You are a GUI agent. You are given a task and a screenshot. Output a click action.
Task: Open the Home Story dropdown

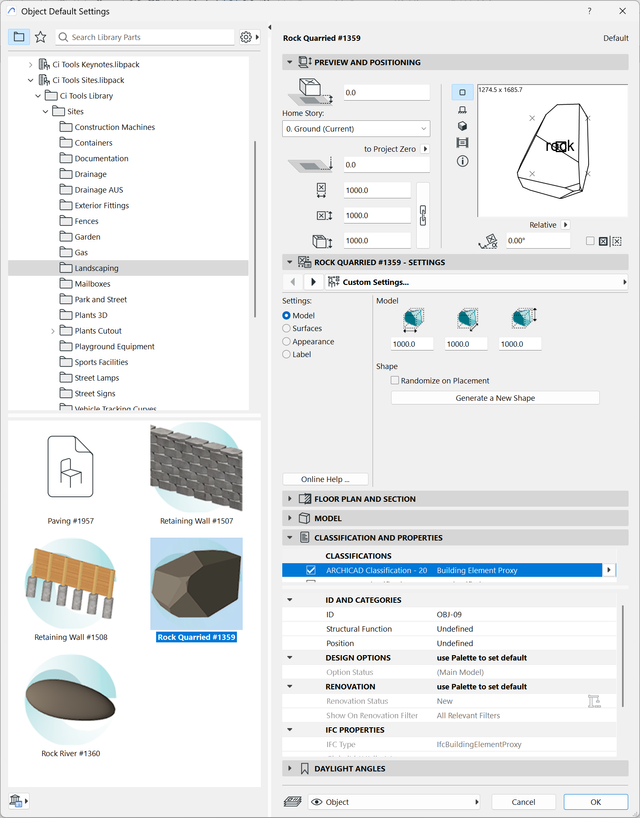coord(356,129)
